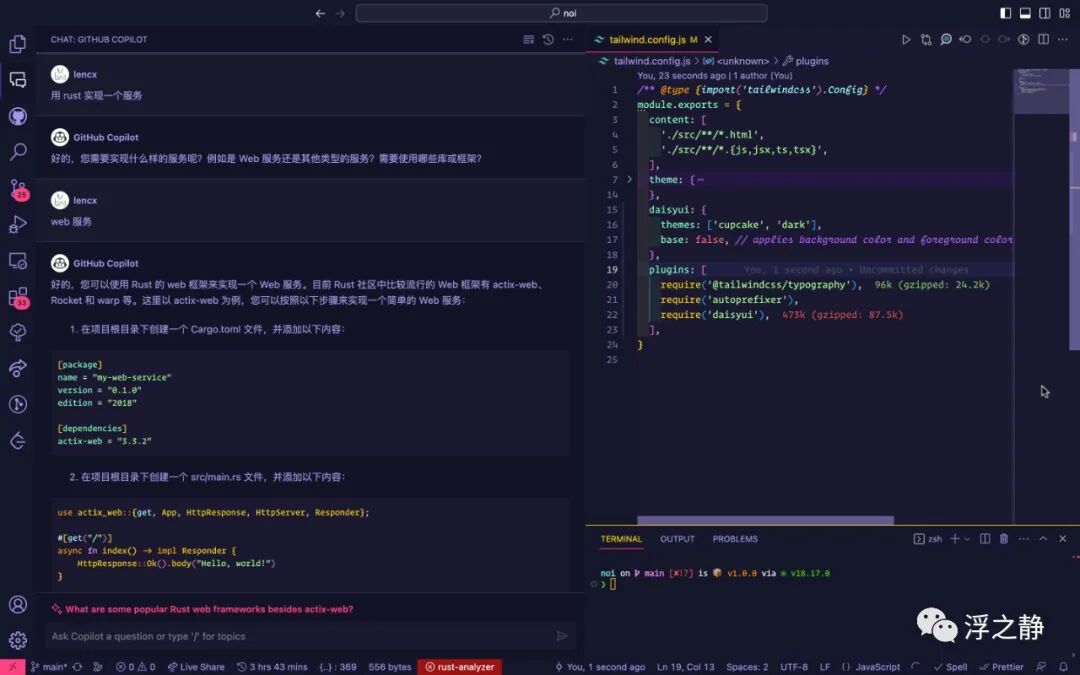The height and width of the screenshot is (675, 1080).
Task: Open notifications from the status bar bell
Action: click(x=1063, y=667)
